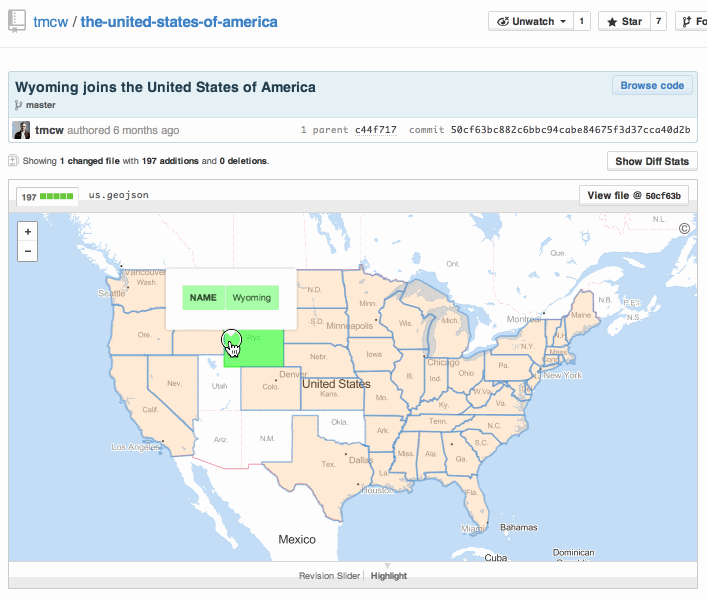707x599 pixels.
Task: Click the Nevada state on map
Action: point(174,383)
